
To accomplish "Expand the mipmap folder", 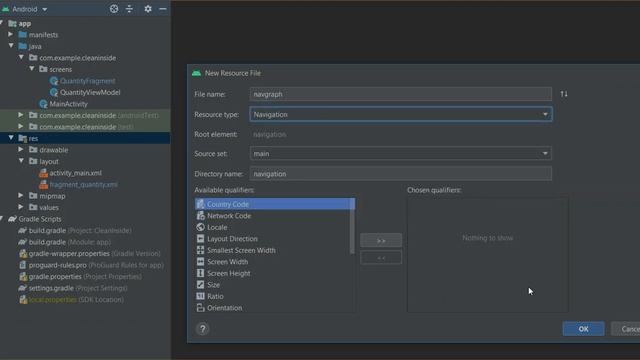I will tap(21, 196).
